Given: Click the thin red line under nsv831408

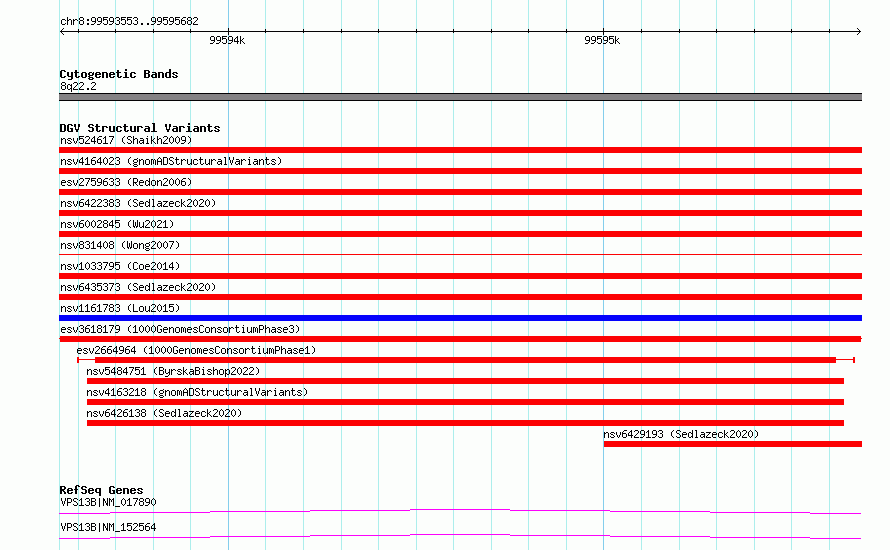Looking at the screenshot, I should pos(460,254).
